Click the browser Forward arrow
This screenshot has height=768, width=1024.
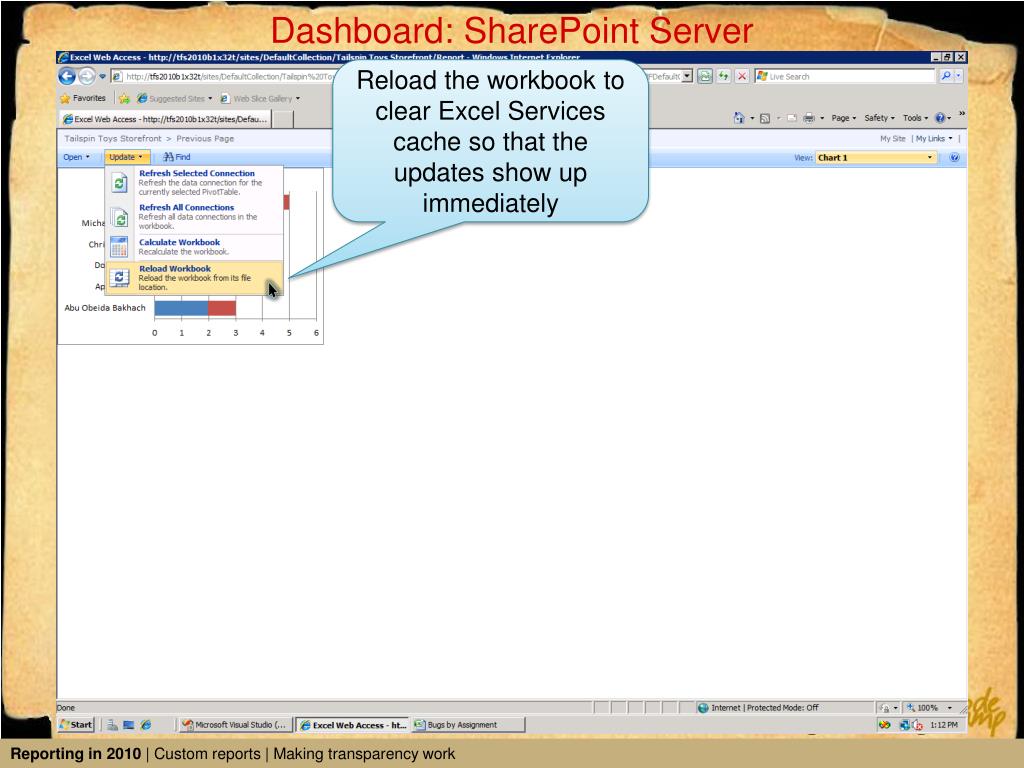[86, 76]
